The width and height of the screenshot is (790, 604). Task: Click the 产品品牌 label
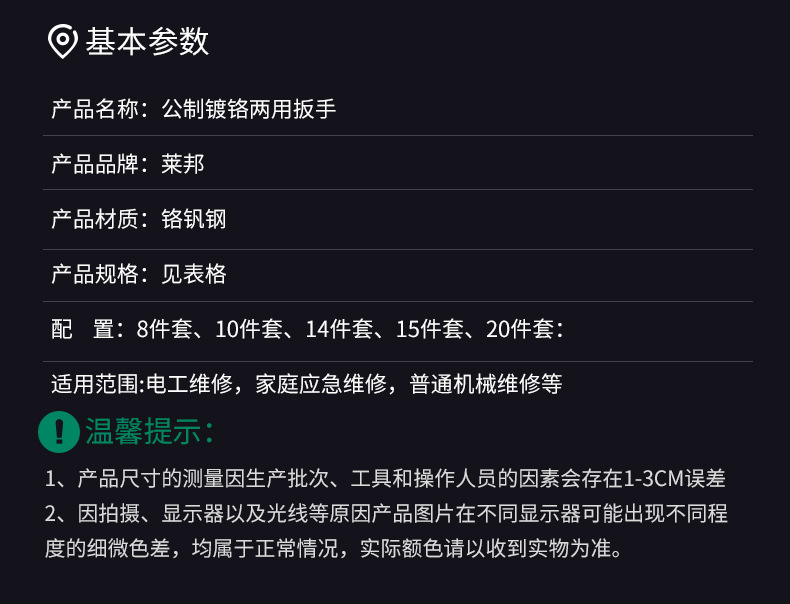click(x=95, y=164)
